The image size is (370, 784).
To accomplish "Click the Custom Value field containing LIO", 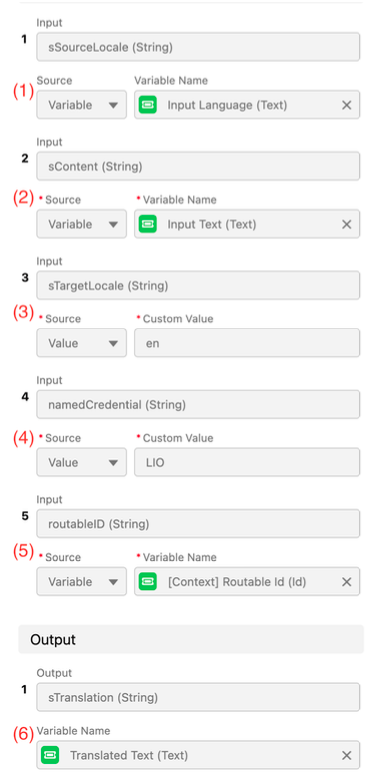I will 247,462.
